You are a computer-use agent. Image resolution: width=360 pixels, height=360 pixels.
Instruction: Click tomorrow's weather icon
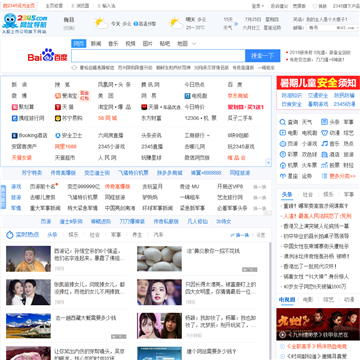tap(176, 23)
